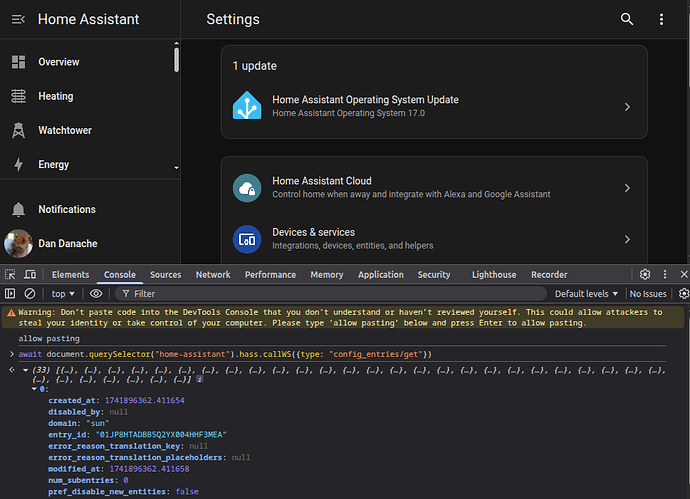690x499 pixels.
Task: Click the await querySelector command line
Action: tap(225, 354)
